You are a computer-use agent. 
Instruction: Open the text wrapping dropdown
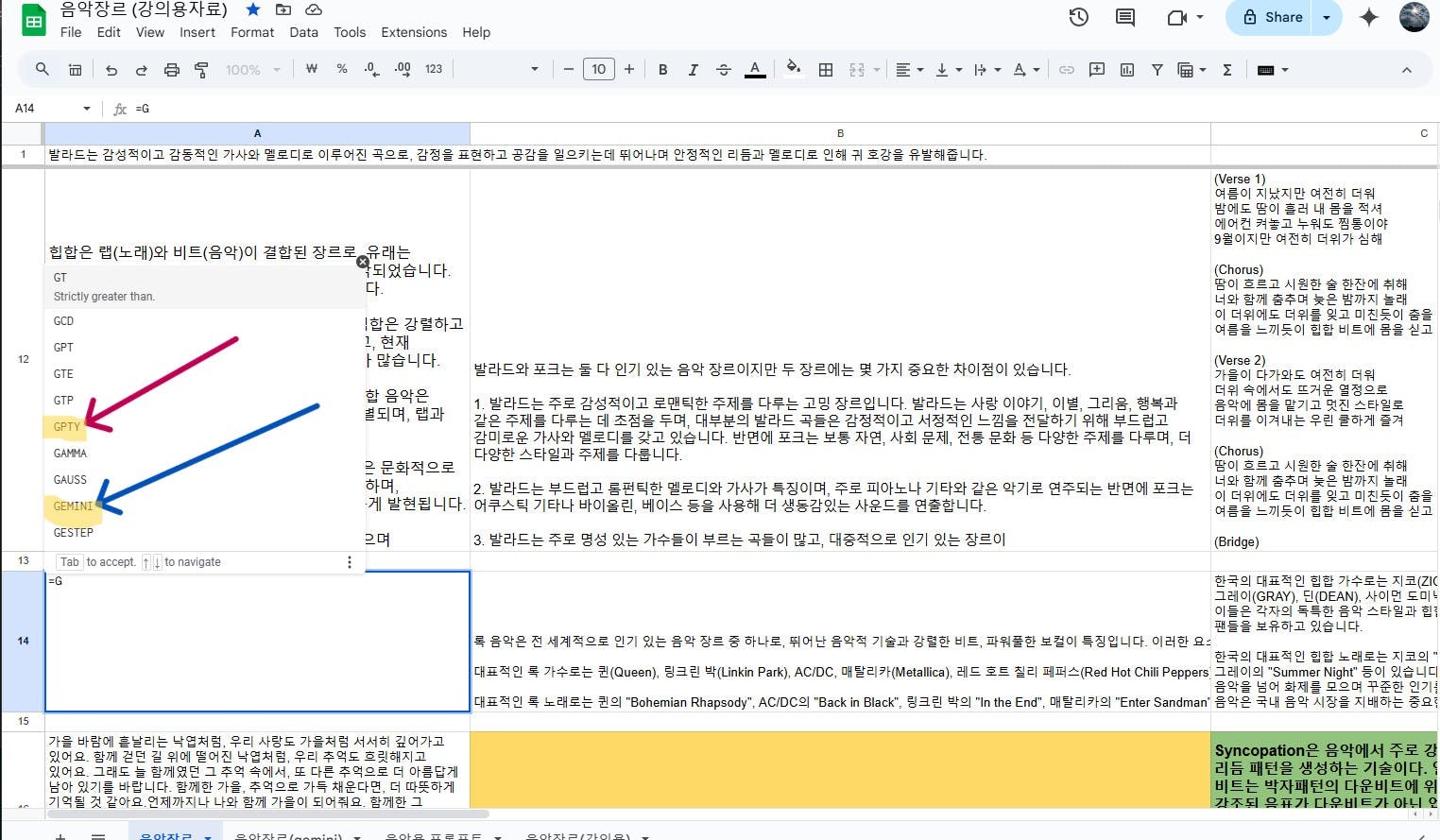tap(986, 69)
